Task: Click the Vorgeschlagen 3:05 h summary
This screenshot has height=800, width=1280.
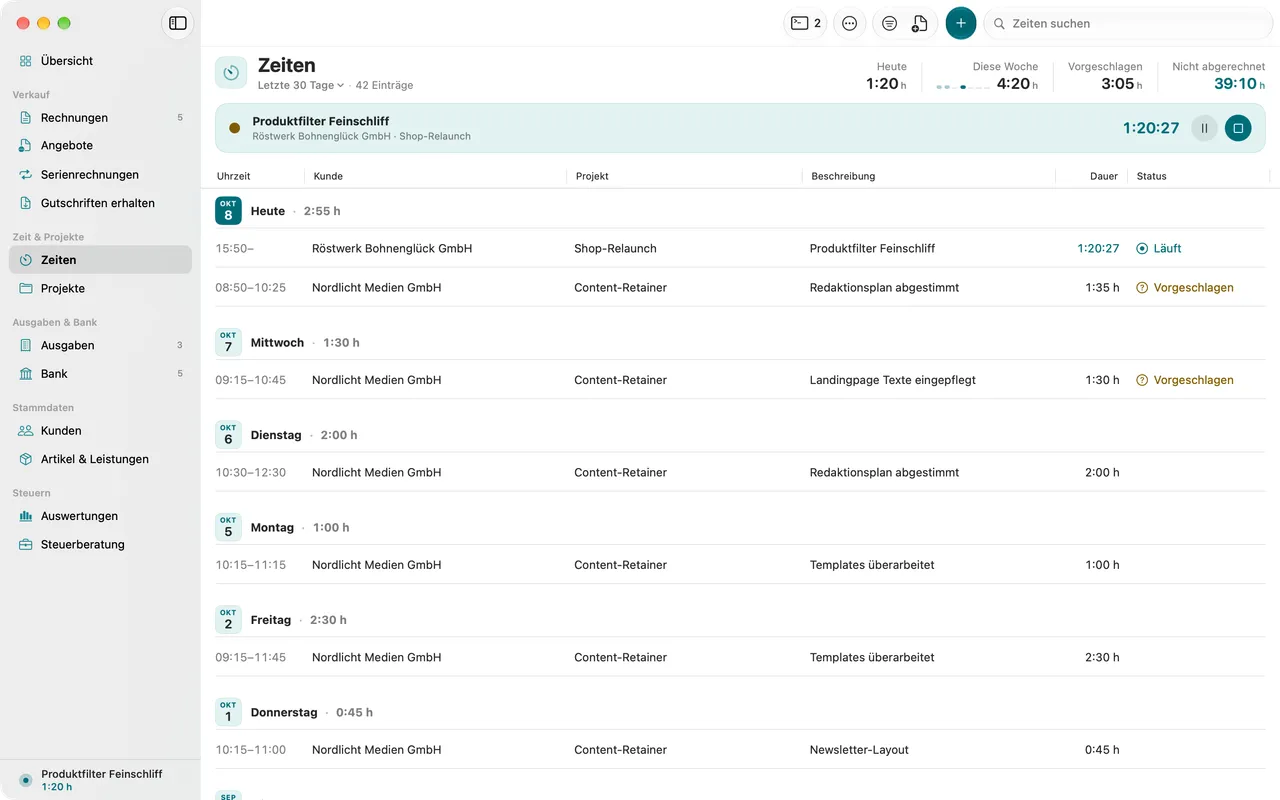Action: pyautogui.click(x=1105, y=76)
